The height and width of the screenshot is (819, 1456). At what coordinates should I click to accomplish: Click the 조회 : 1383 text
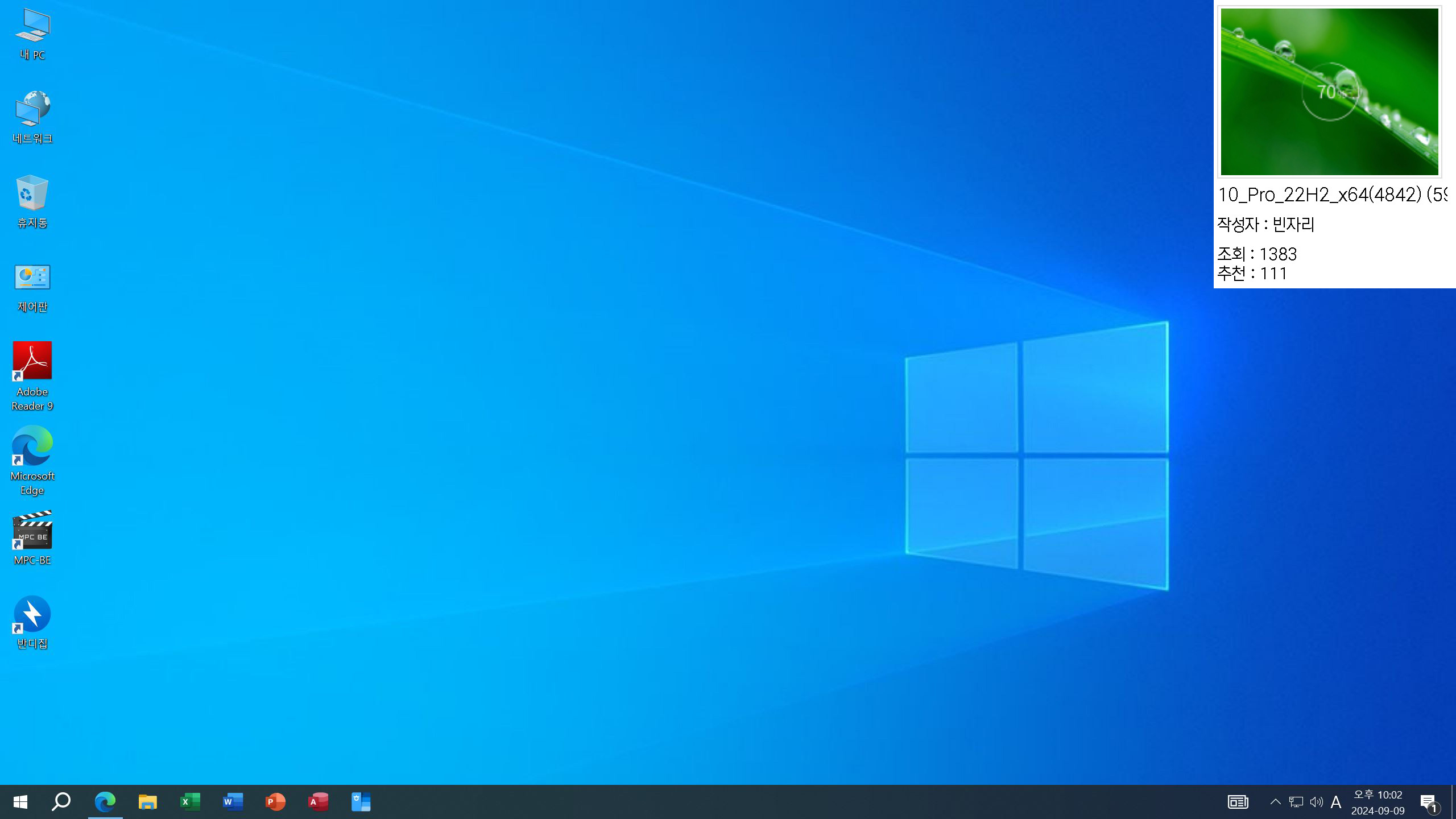coord(1257,254)
